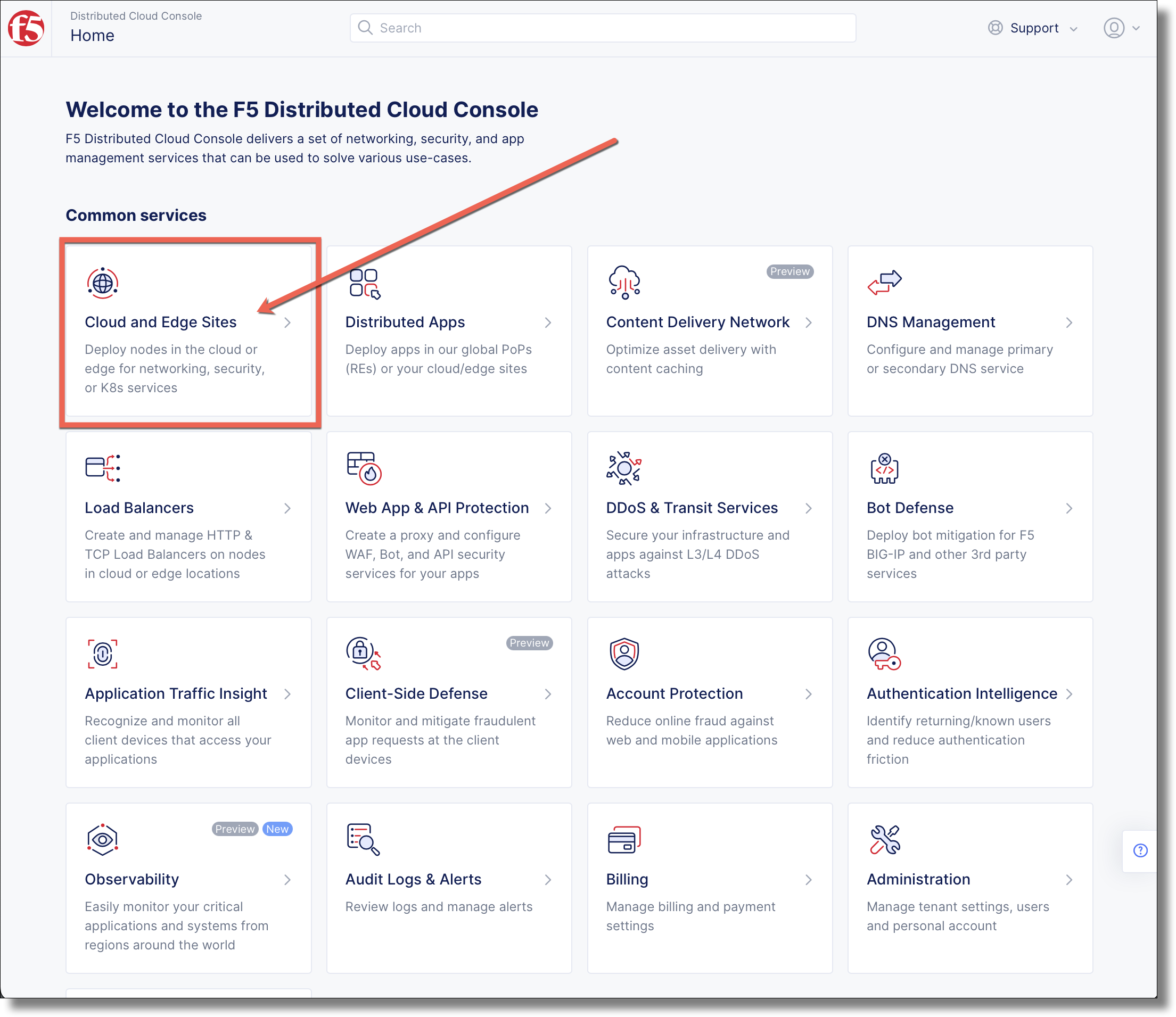Click 'Optimize asset delivery with content caching' text
1176x1017 pixels.
tap(690, 359)
